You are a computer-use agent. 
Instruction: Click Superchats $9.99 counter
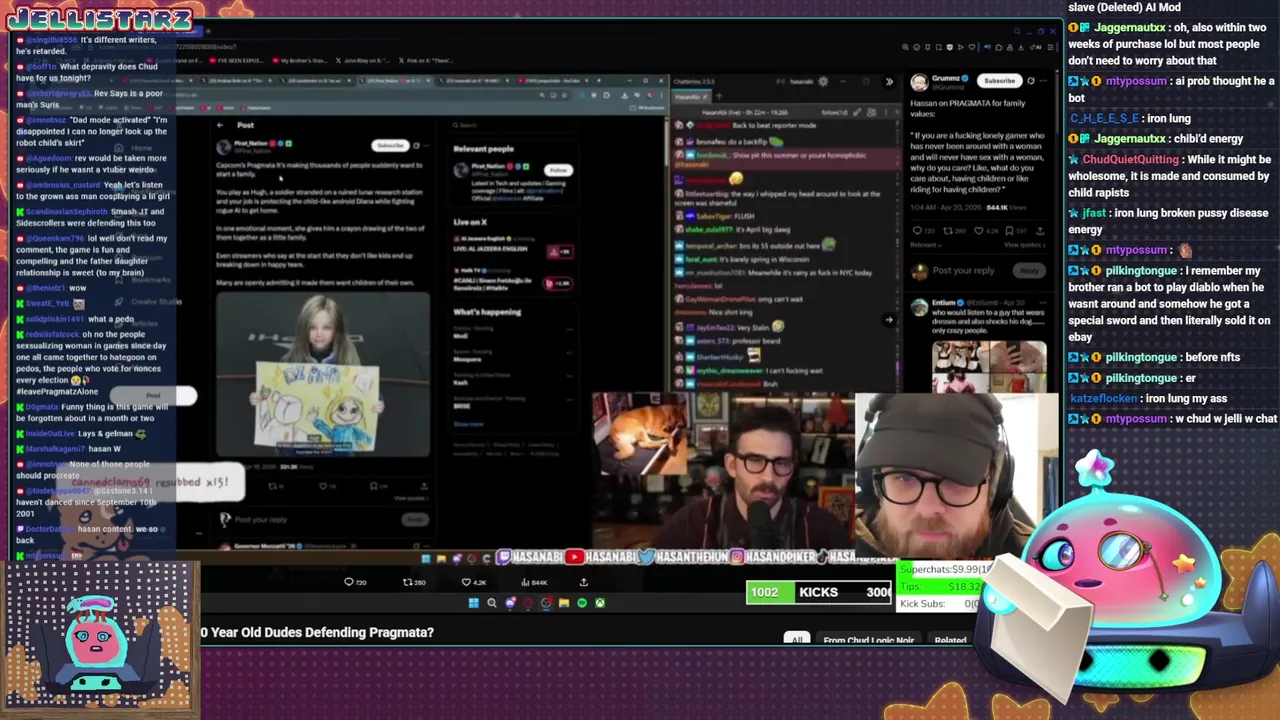tap(945, 569)
